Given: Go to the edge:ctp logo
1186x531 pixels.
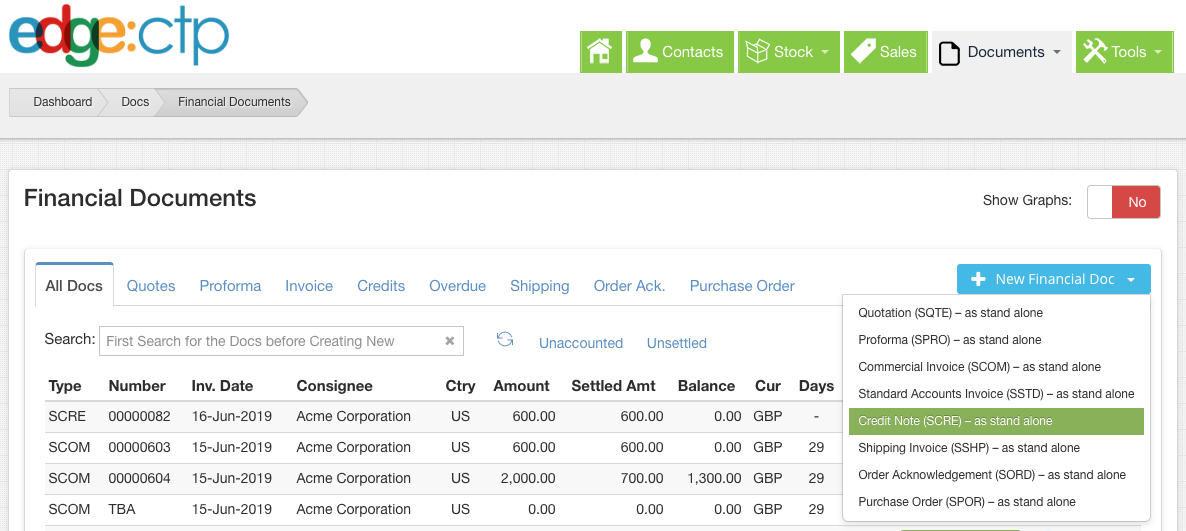Looking at the screenshot, I should pos(119,36).
